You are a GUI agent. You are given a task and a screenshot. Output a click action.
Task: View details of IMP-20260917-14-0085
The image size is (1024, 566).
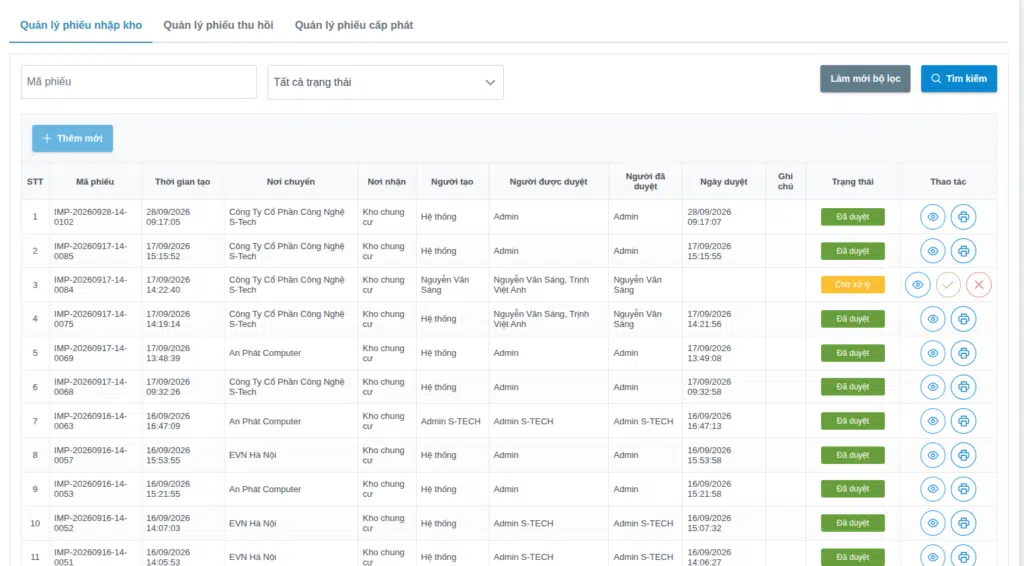933,251
